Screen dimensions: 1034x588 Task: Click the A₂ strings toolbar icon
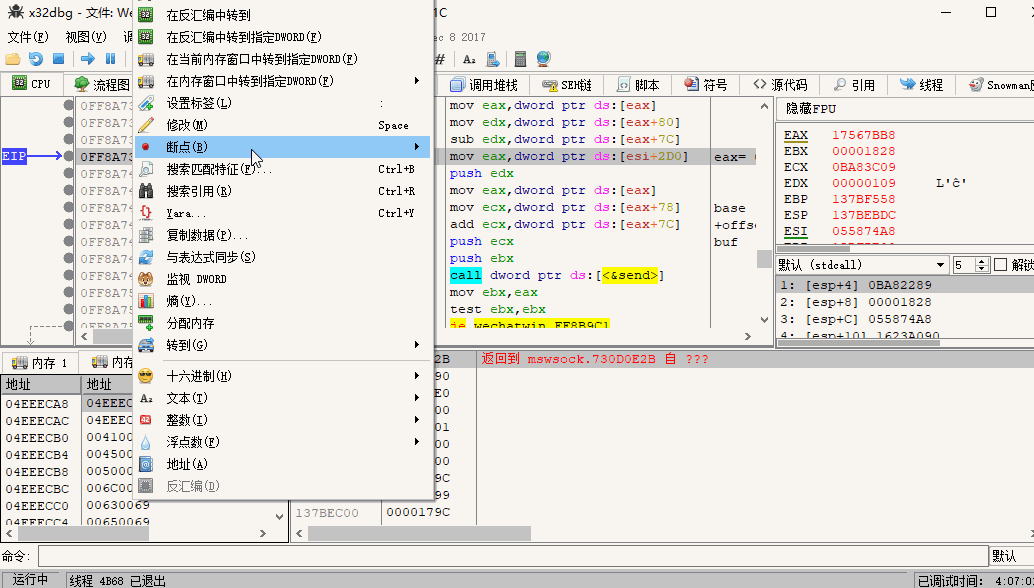click(x=469, y=59)
